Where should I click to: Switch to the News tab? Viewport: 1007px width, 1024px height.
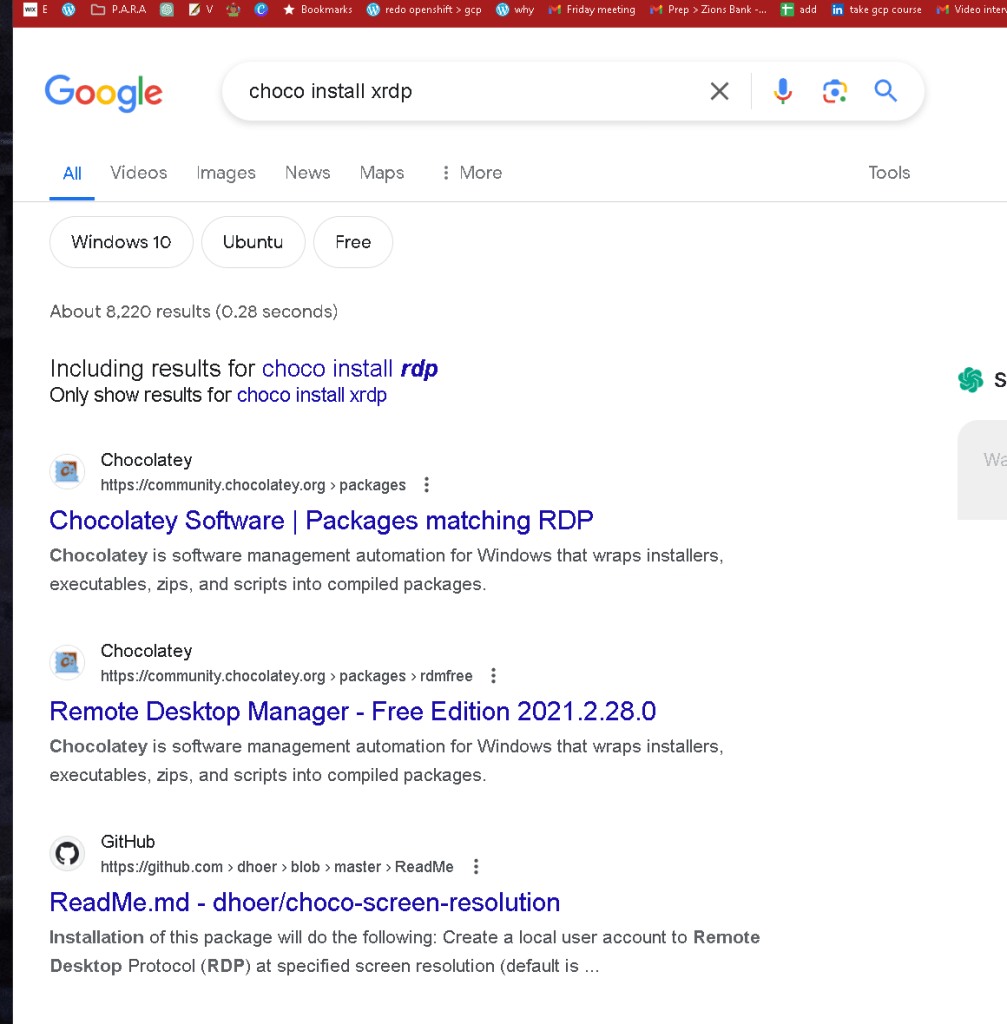(x=308, y=172)
